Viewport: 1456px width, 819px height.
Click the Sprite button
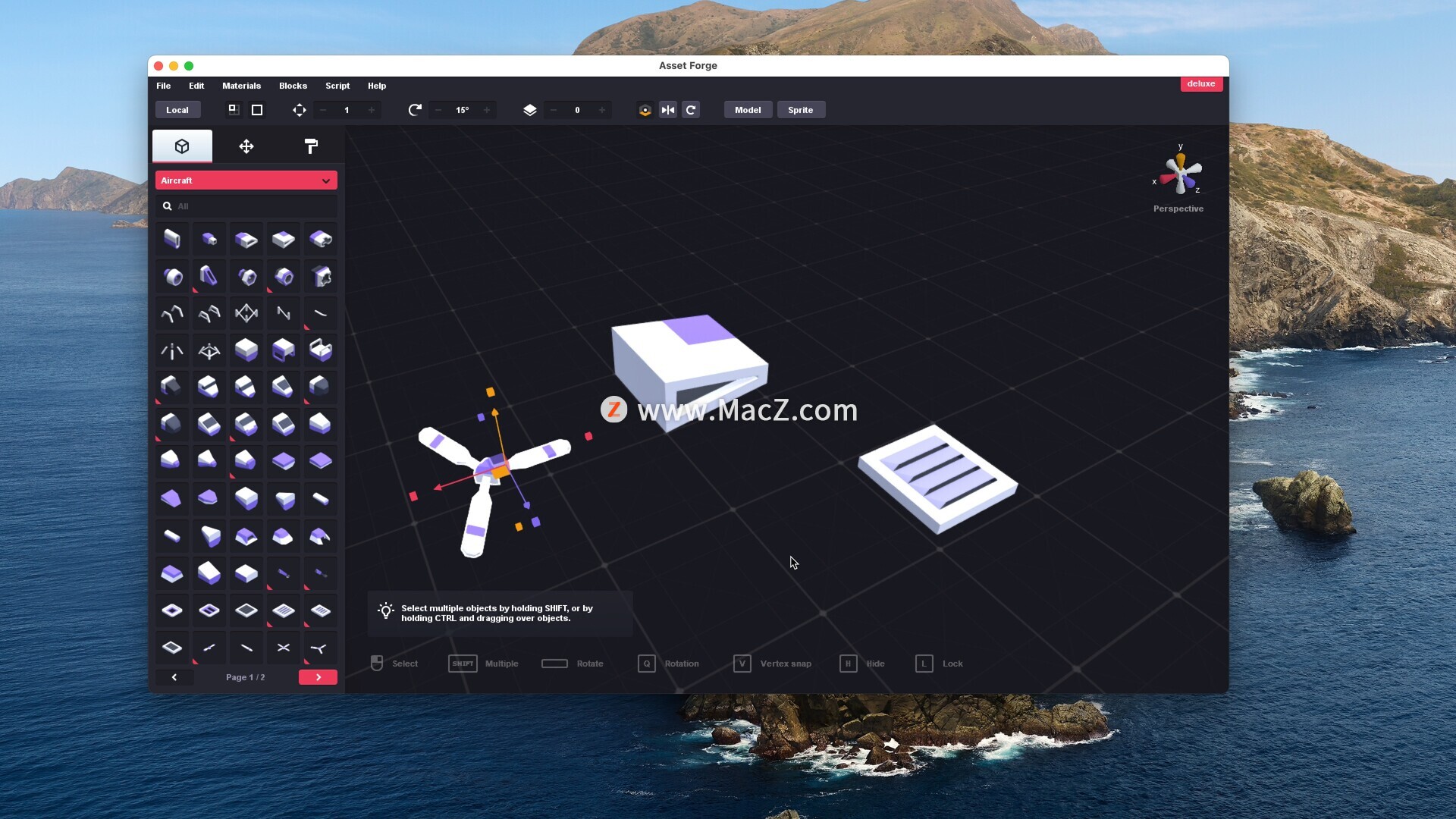pos(801,110)
